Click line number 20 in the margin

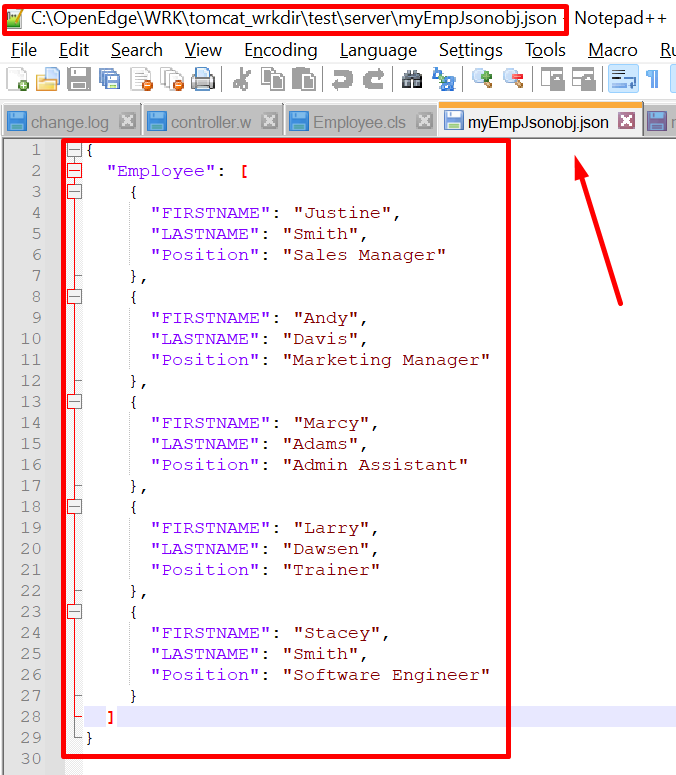pyautogui.click(x=32, y=549)
